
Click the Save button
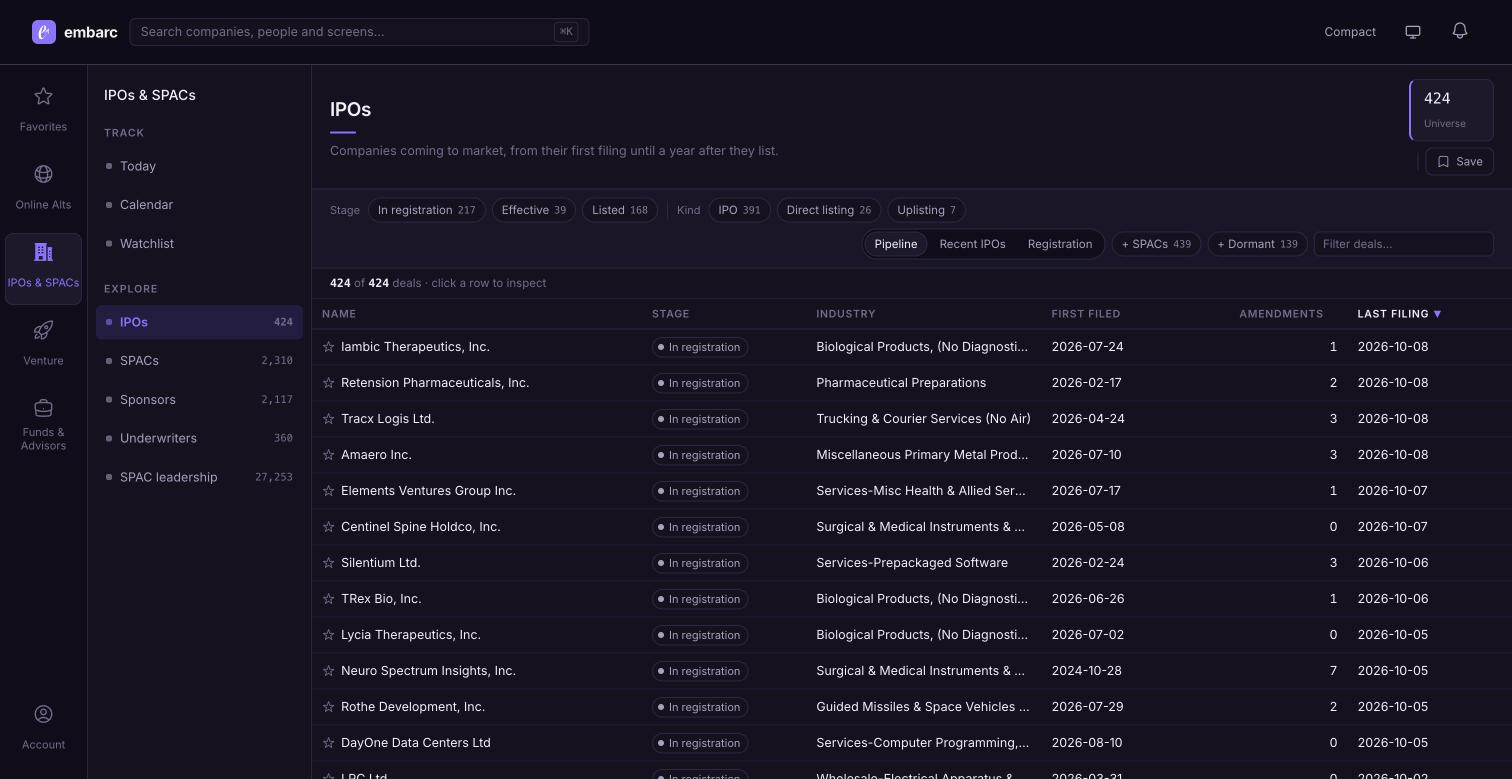1460,162
